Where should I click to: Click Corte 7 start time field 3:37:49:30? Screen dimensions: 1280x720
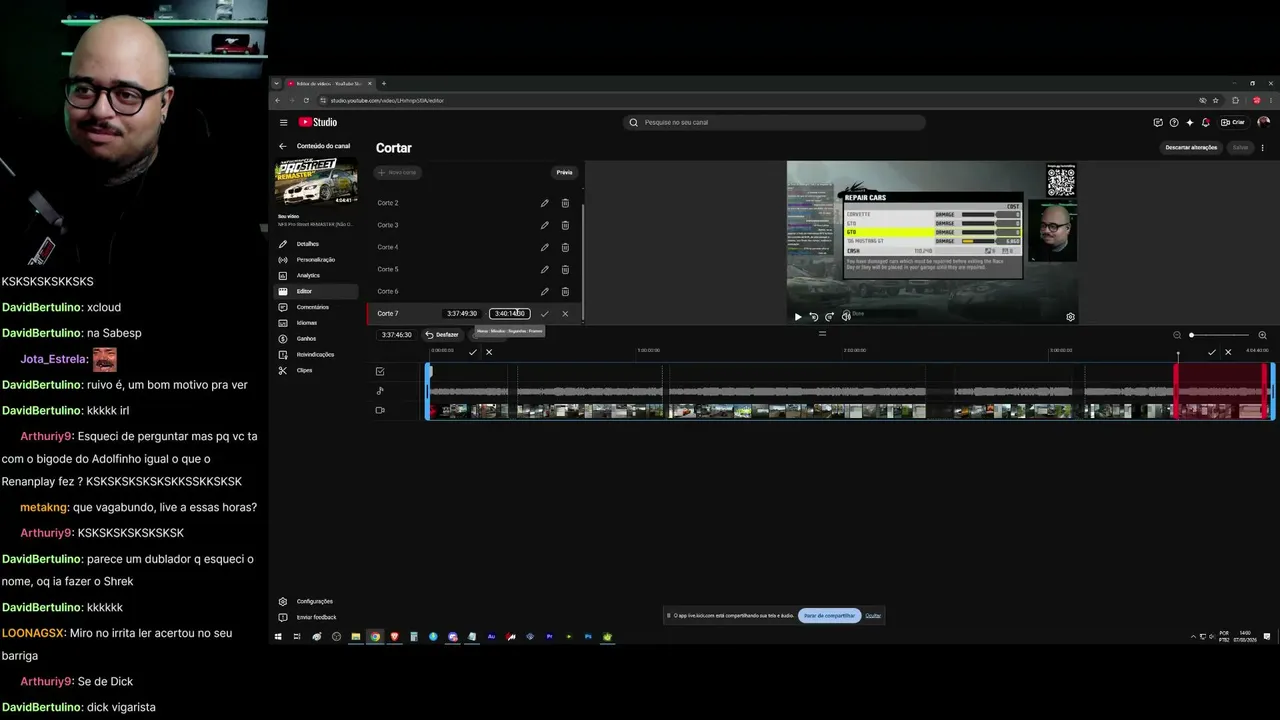(x=462, y=314)
